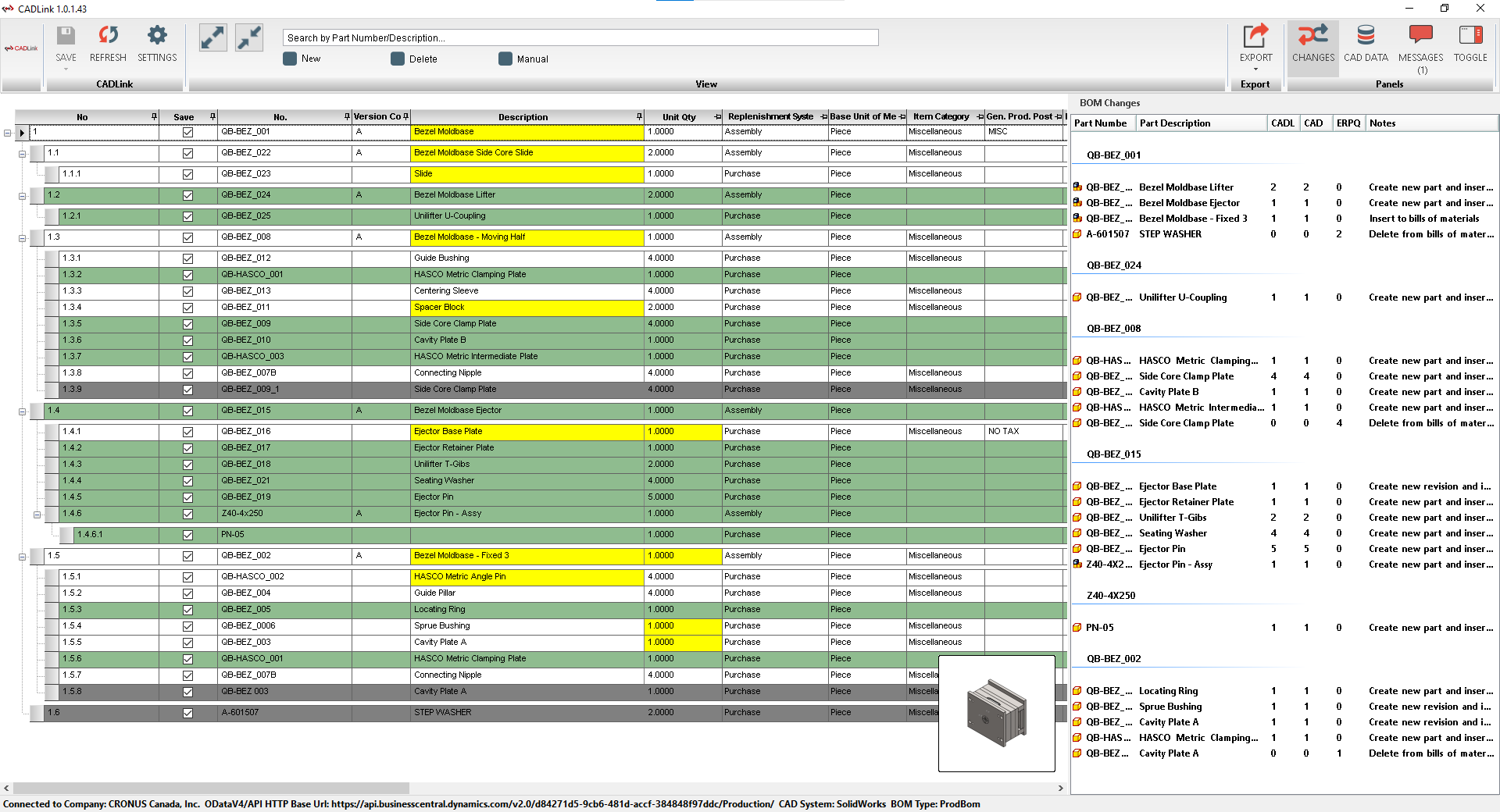
Task: Click the Bezel Moldbase Lifter change icon
Action: pos(1077,187)
